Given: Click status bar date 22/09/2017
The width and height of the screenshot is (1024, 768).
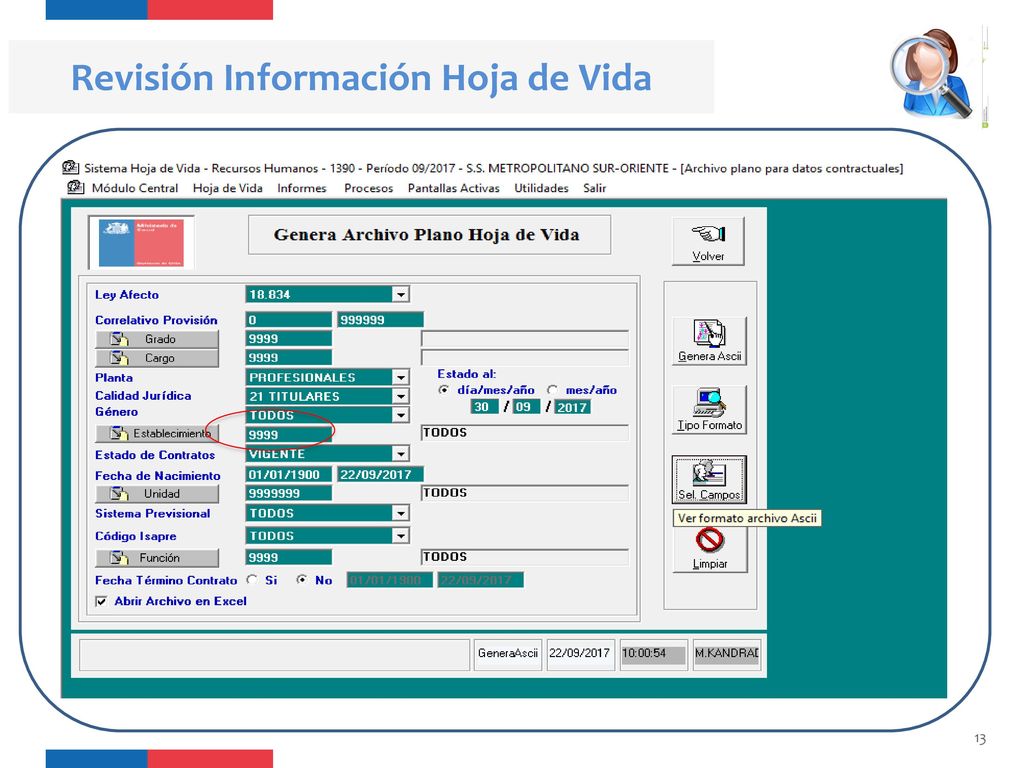Looking at the screenshot, I should pyautogui.click(x=579, y=653).
